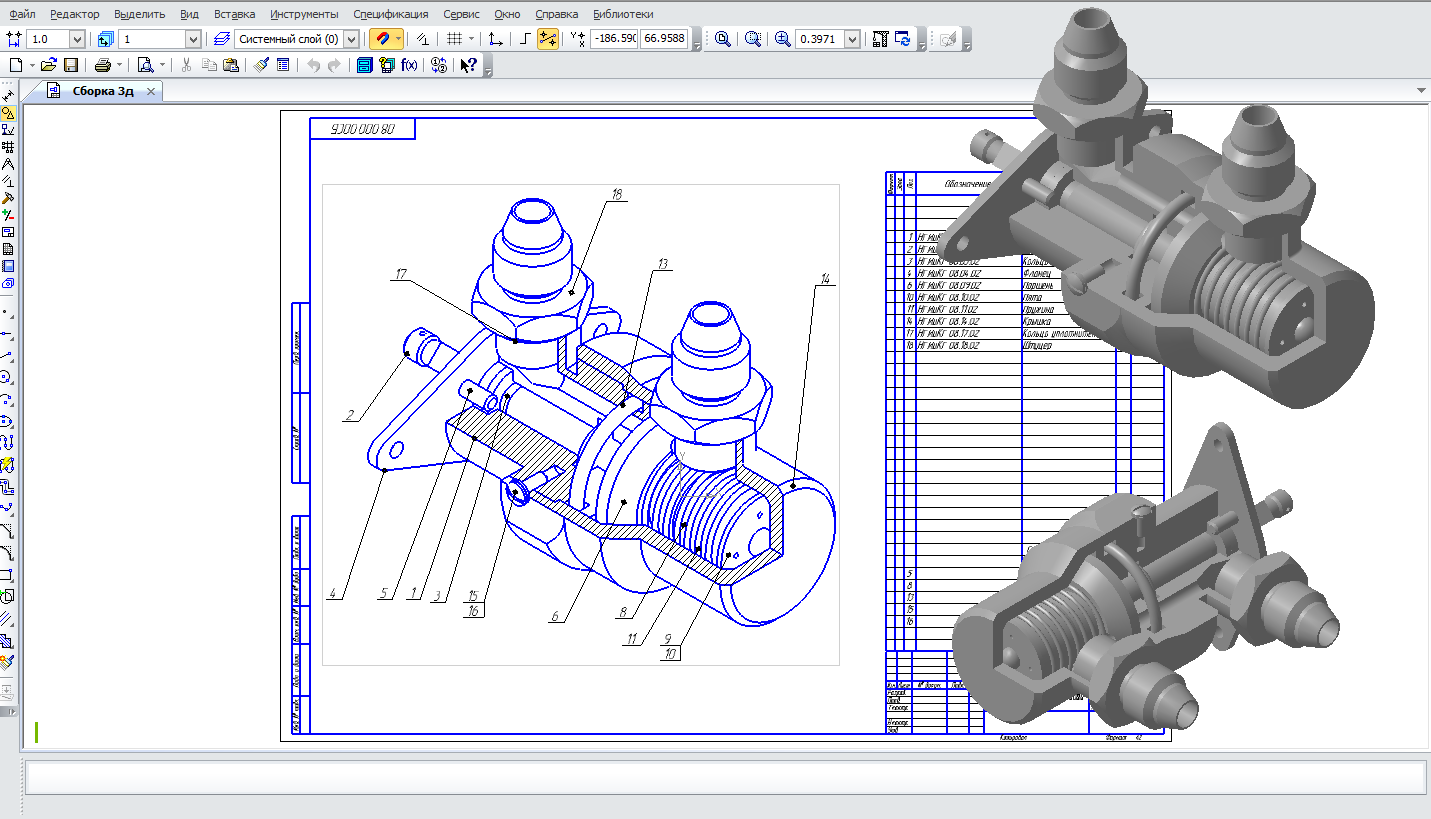The width and height of the screenshot is (1431, 819).
Task: Open the Редактор menu
Action: click(75, 14)
